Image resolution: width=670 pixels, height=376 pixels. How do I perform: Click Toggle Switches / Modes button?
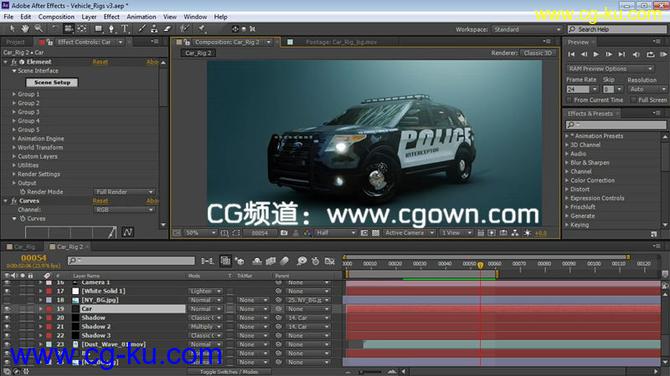click(229, 372)
